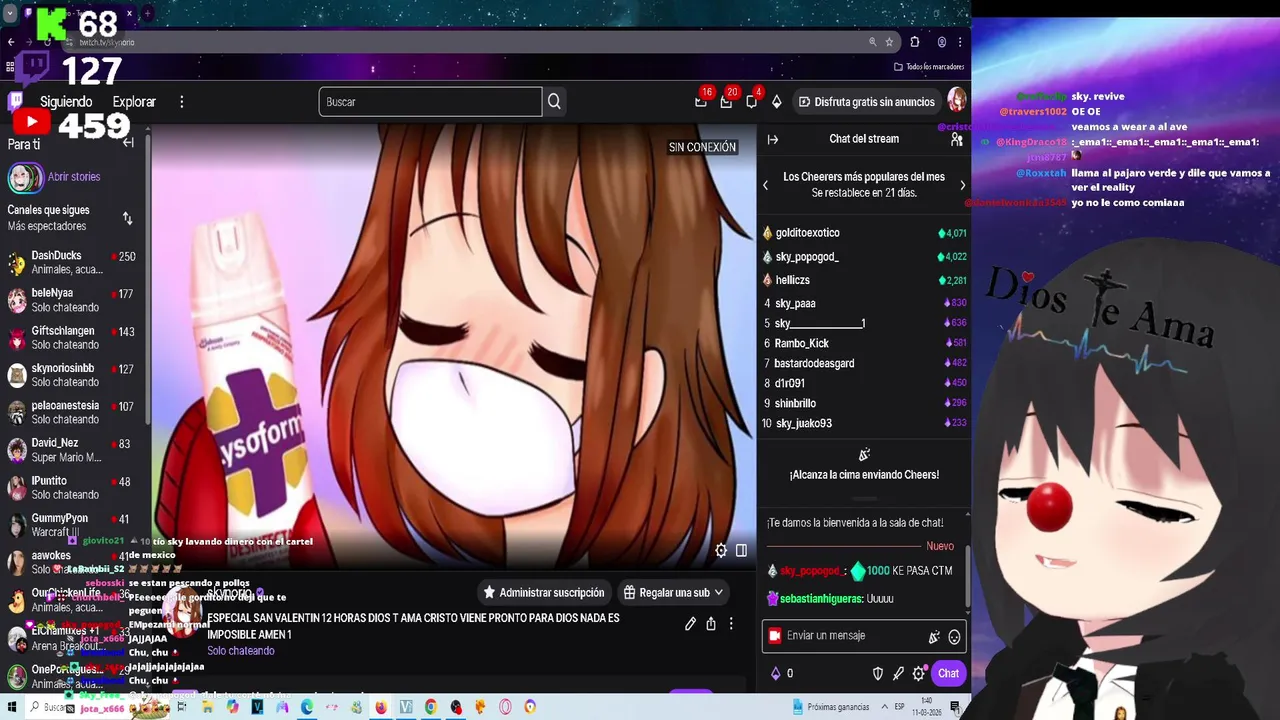Click the celebration cheer icon in chat input
This screenshot has width=1280, height=720.
[x=934, y=637]
